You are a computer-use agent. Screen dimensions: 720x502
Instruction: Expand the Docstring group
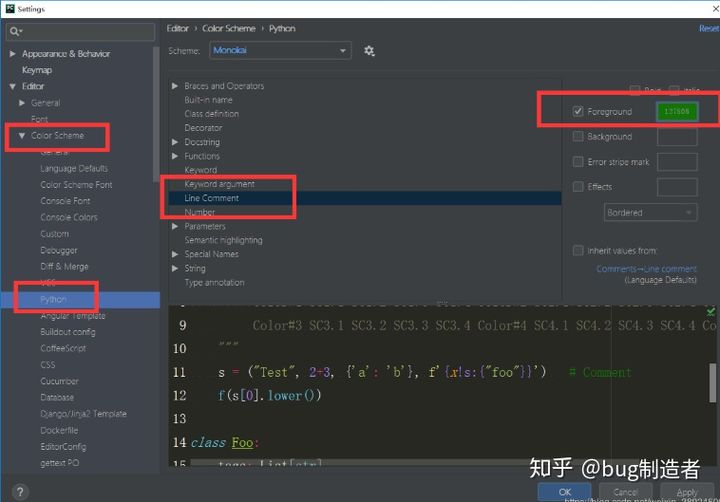click(175, 142)
